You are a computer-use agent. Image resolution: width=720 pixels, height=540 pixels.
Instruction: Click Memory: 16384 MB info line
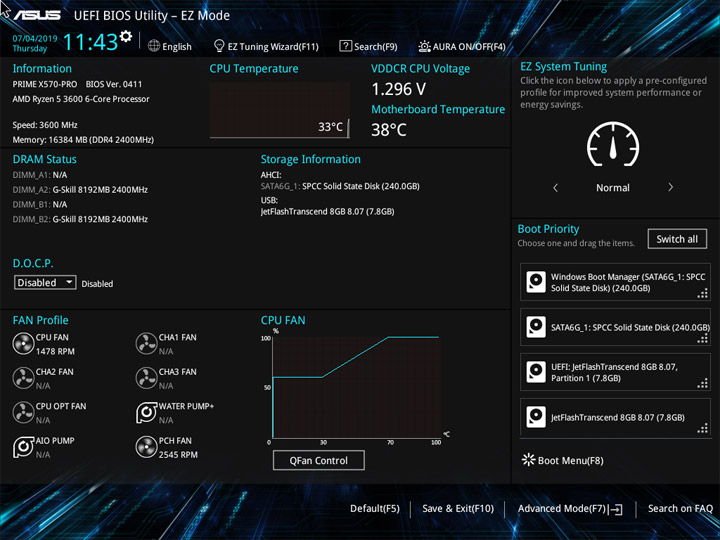(83, 140)
